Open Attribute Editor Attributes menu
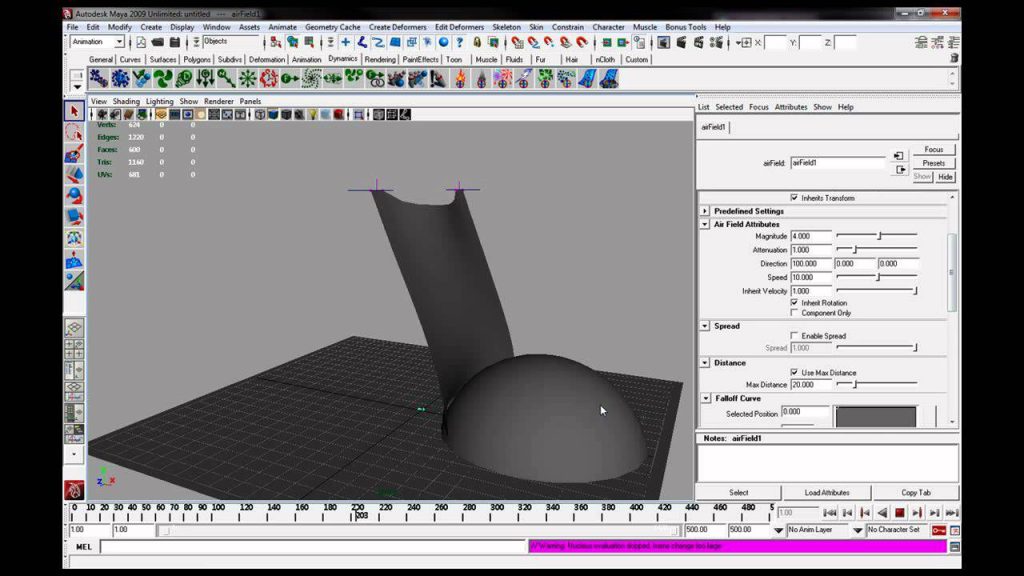Image resolution: width=1024 pixels, height=576 pixels. pyautogui.click(x=791, y=107)
